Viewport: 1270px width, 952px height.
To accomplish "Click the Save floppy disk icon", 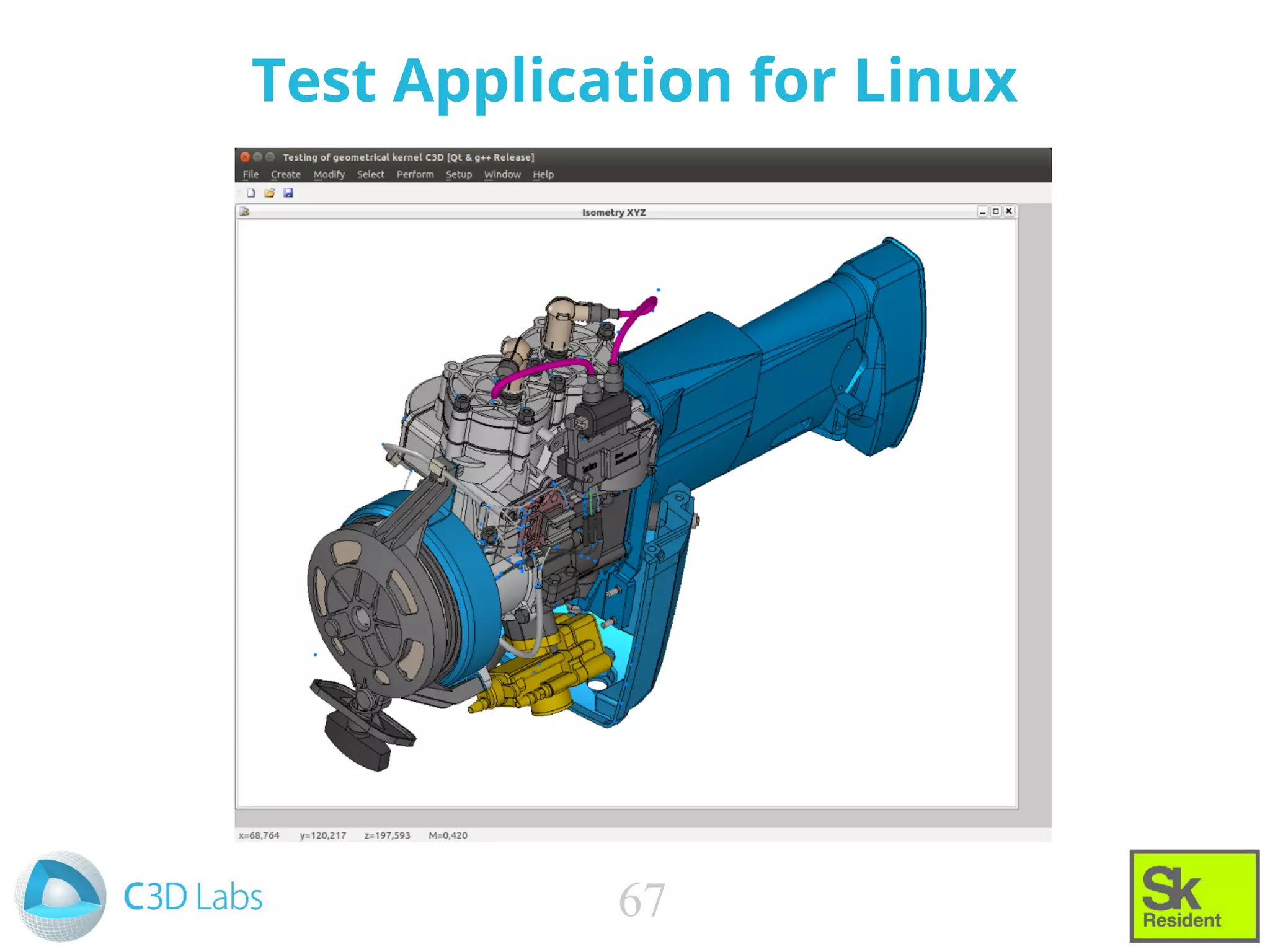I will click(288, 193).
